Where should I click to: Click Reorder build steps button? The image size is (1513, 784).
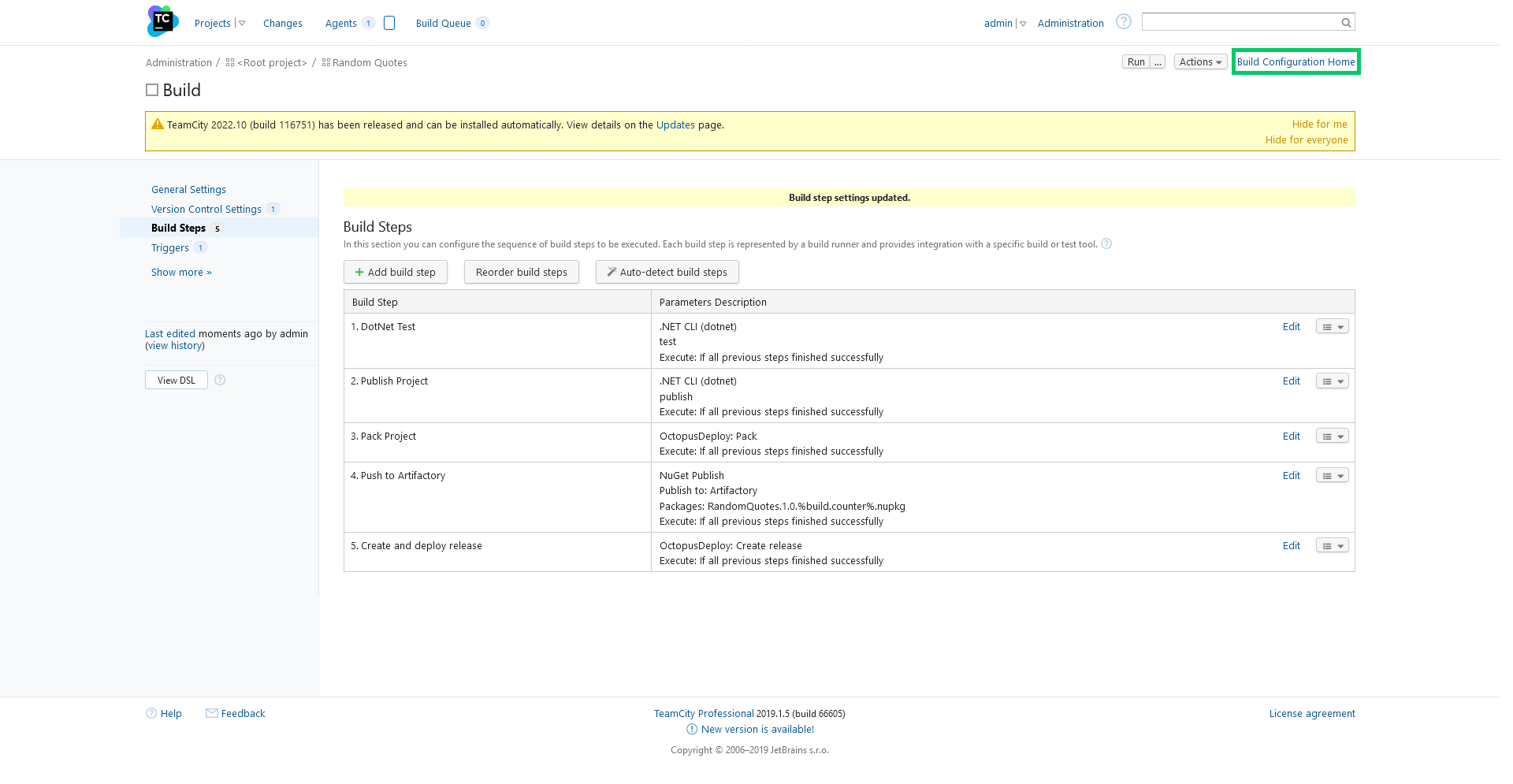pyautogui.click(x=522, y=272)
